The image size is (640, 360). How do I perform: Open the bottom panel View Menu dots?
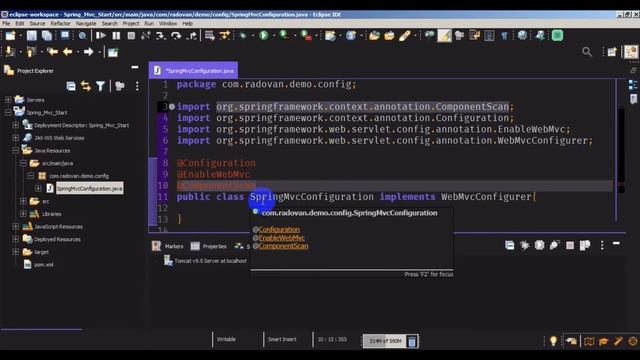pos(602,245)
